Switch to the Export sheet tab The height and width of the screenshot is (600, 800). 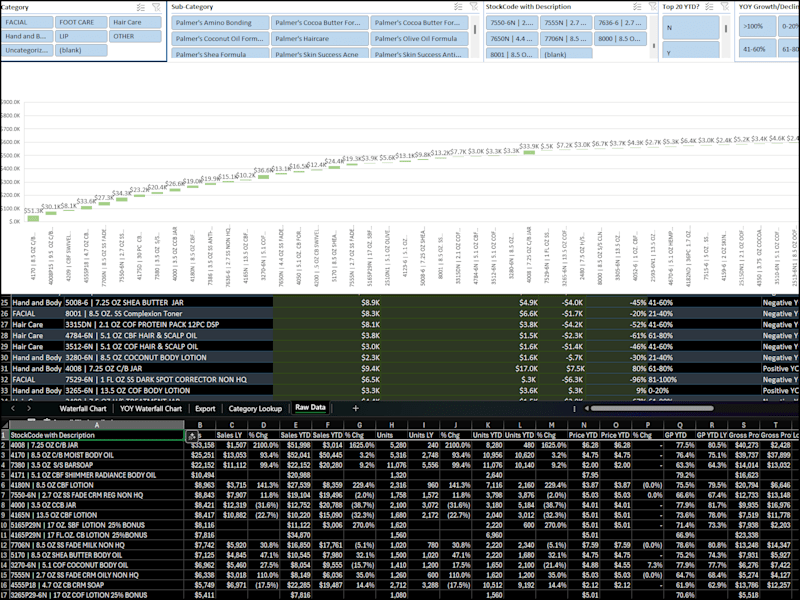click(x=205, y=409)
